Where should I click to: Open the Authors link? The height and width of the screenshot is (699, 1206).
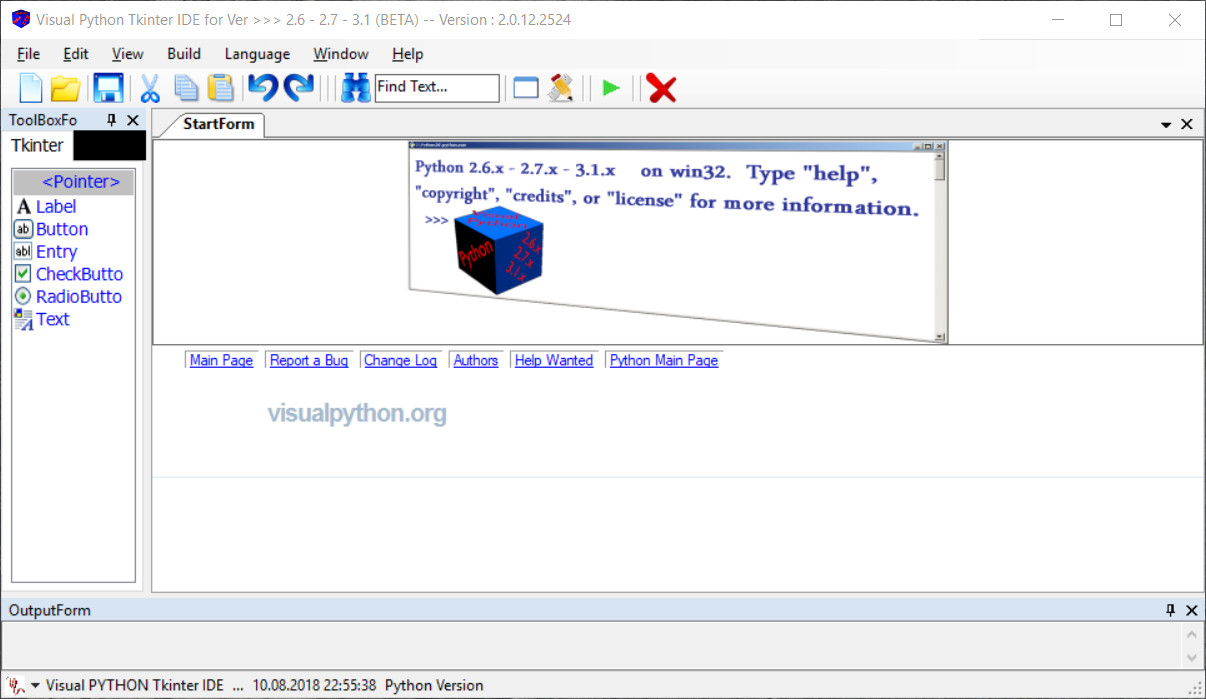click(x=476, y=360)
